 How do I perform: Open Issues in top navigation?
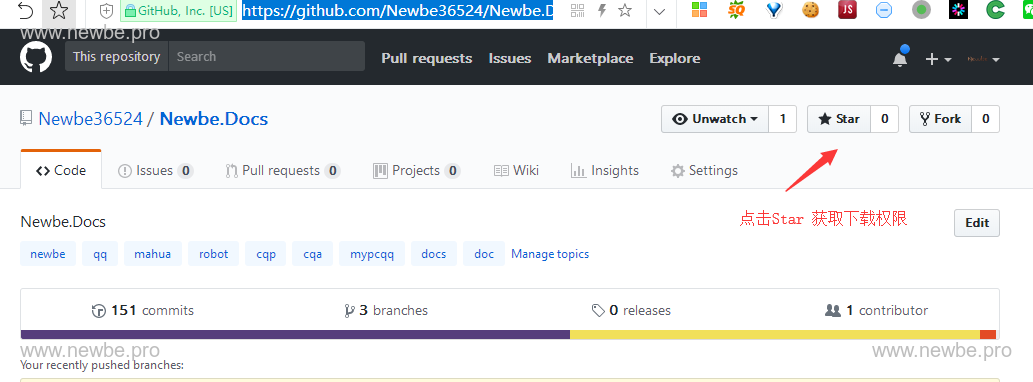point(510,59)
